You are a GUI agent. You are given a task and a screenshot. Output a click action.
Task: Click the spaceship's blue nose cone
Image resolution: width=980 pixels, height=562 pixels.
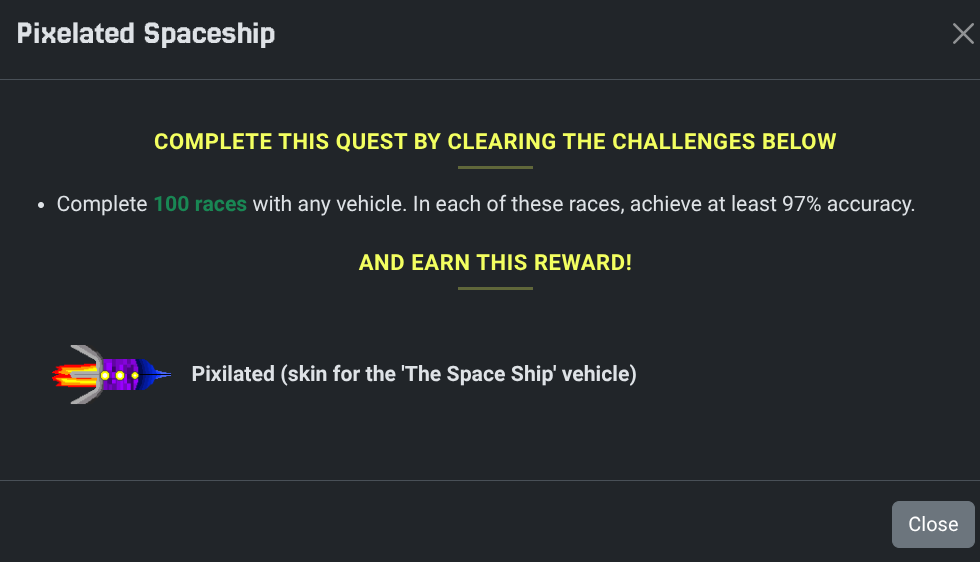tap(155, 375)
